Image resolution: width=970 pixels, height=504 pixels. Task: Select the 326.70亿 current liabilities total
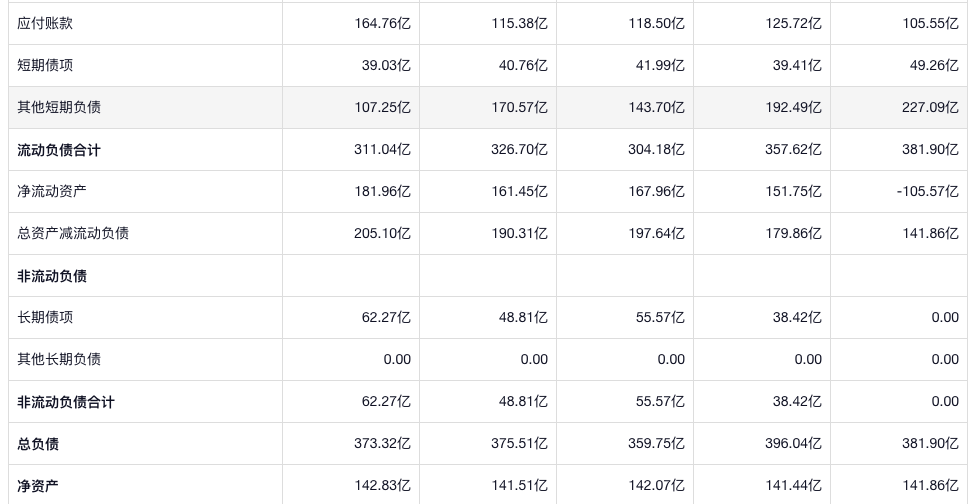click(x=519, y=150)
